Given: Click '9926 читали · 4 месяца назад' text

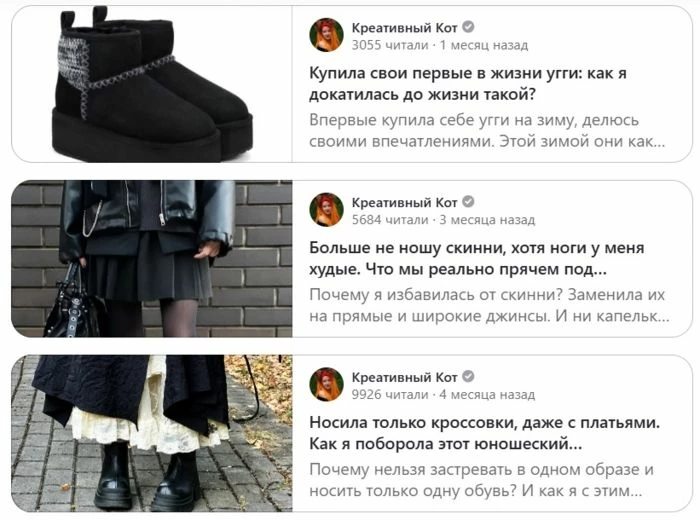Looking at the screenshot, I should pos(443,395).
